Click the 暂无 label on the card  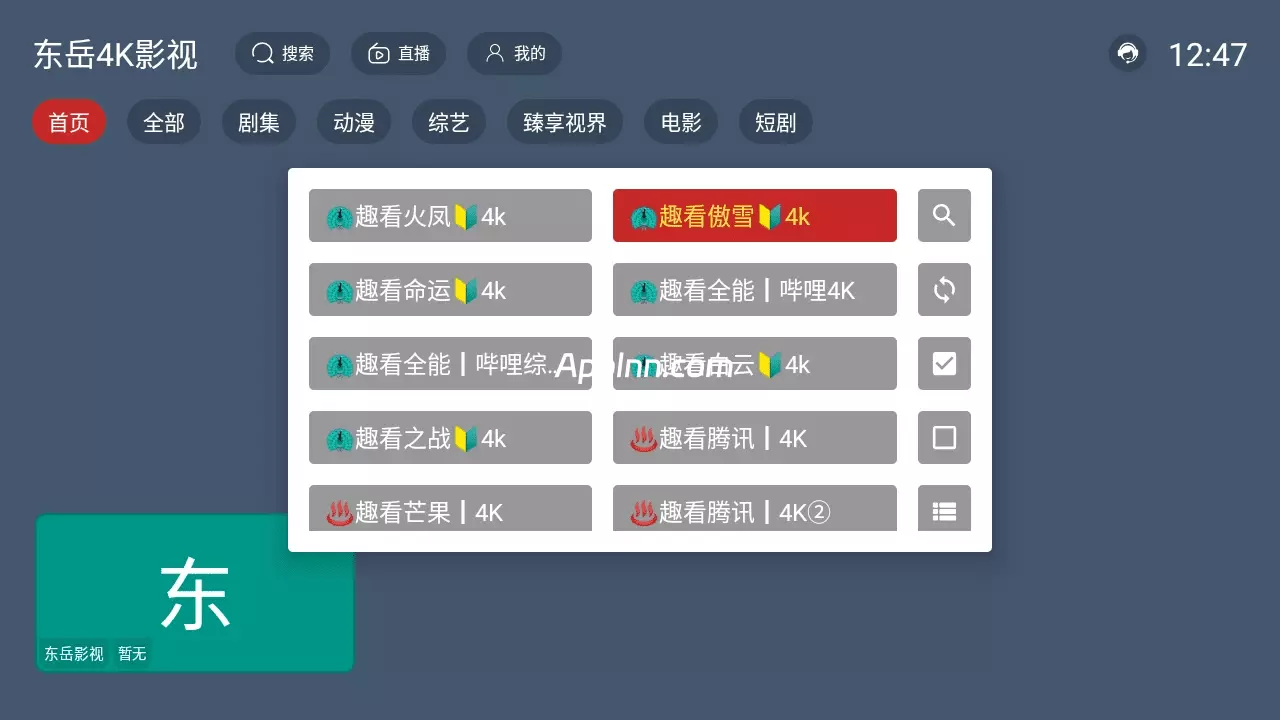[132, 654]
